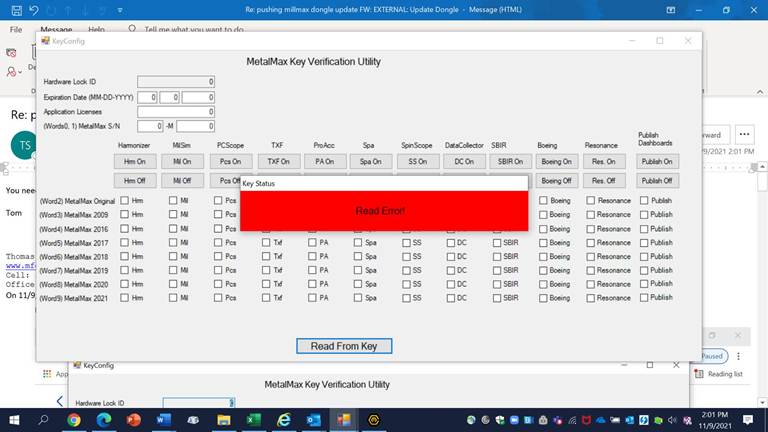Open the Help ribbon tab
The image size is (768, 432).
[x=96, y=29]
